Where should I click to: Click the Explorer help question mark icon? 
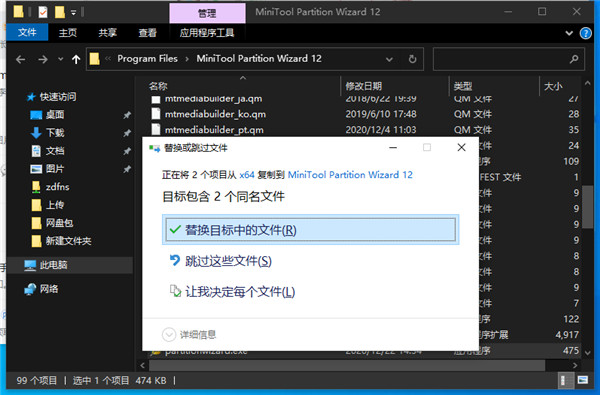point(585,33)
